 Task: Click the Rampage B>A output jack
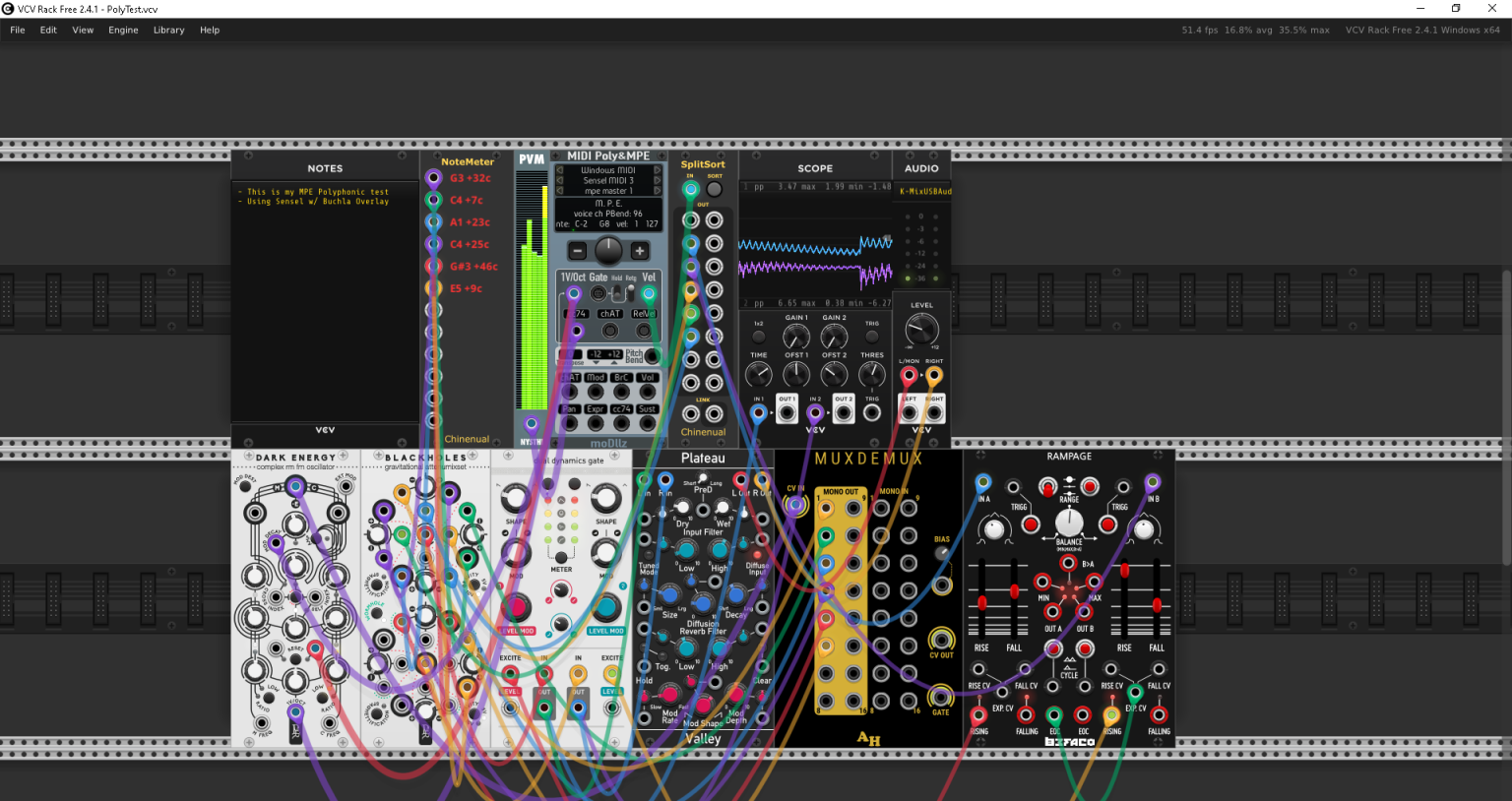point(1068,564)
